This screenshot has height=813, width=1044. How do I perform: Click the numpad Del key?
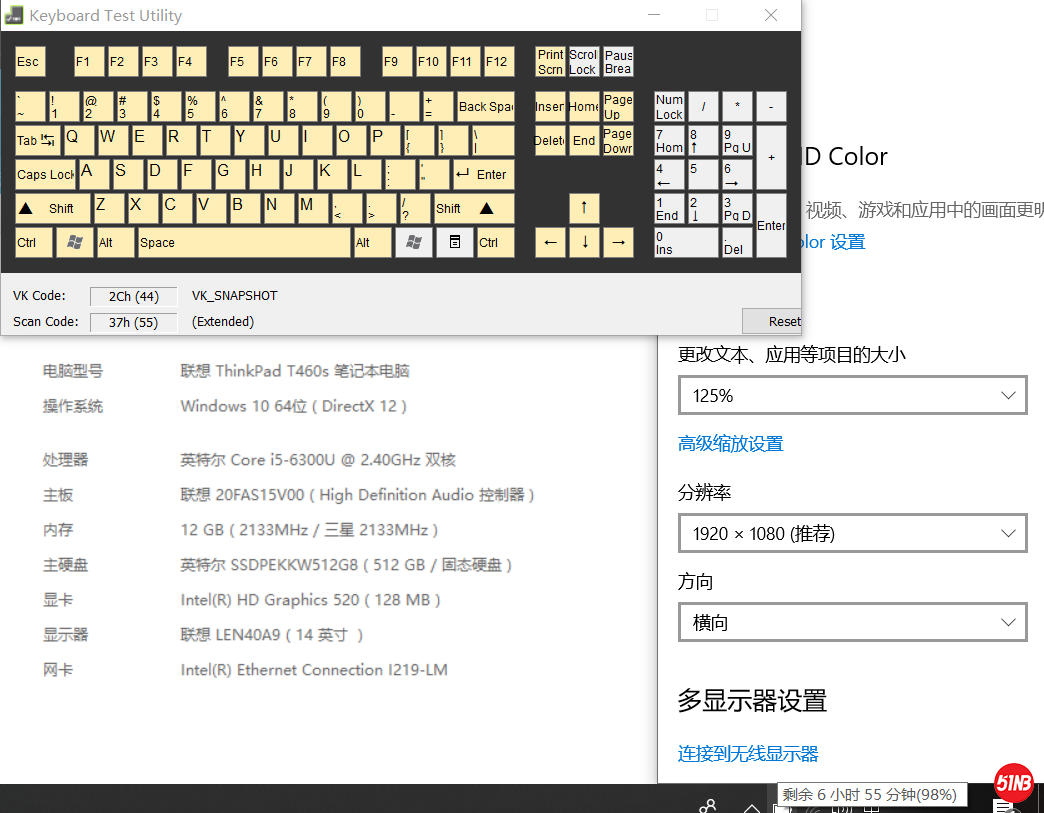(737, 242)
